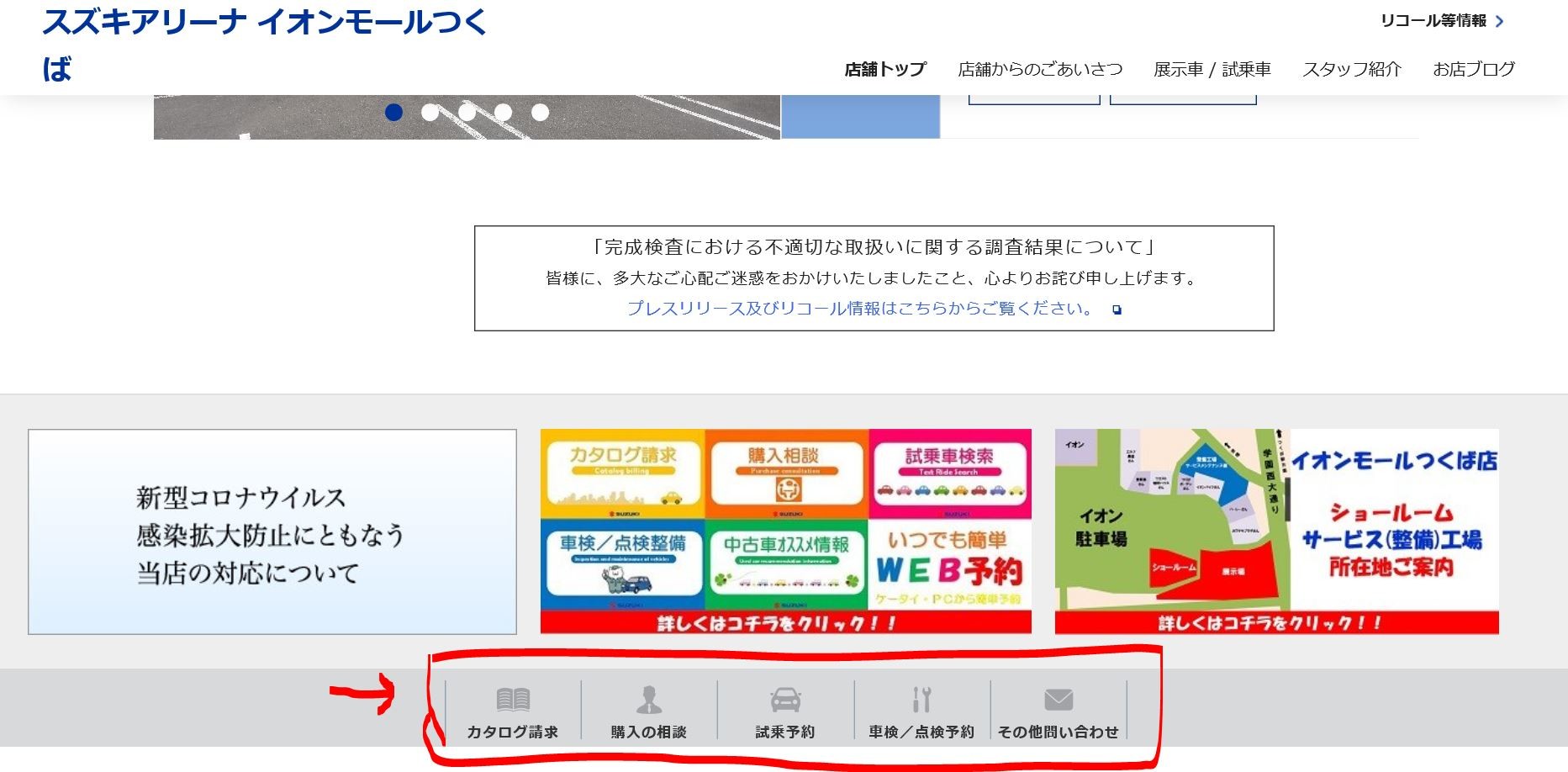The width and height of the screenshot is (1568, 772).
Task: Open the coronavirus response notice banner
Action: click(272, 531)
